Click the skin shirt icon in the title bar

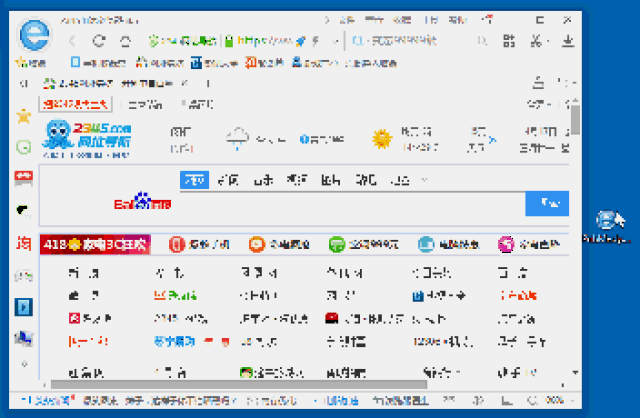(487, 19)
